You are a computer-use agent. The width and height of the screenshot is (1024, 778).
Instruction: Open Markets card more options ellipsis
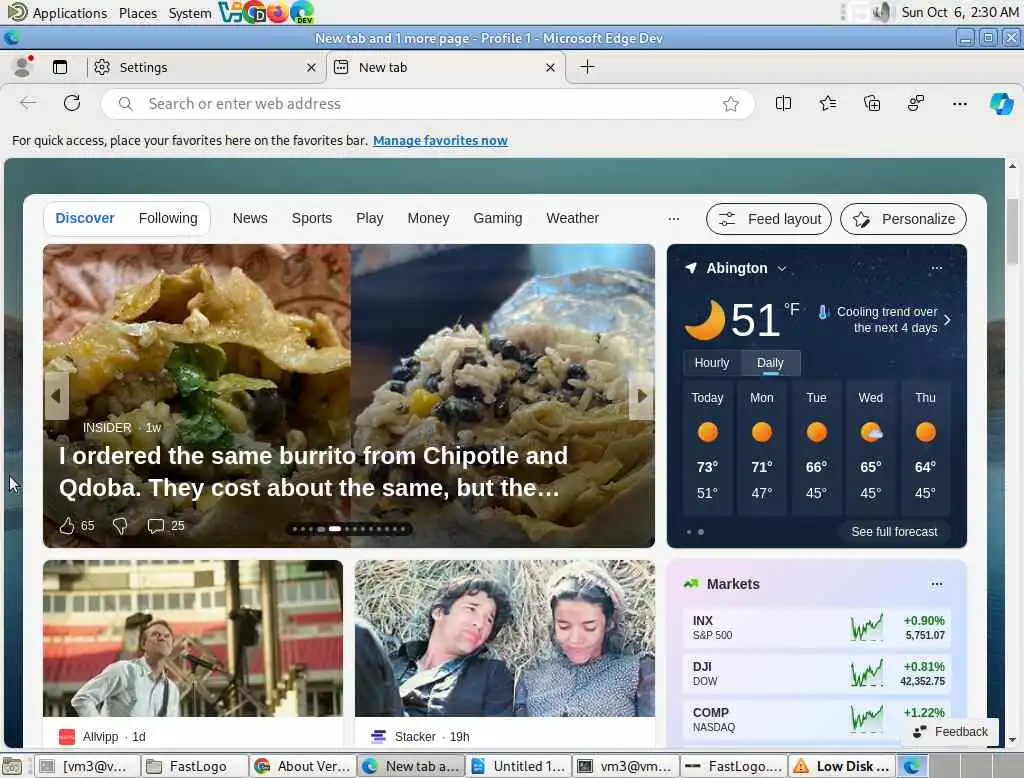[x=936, y=584]
